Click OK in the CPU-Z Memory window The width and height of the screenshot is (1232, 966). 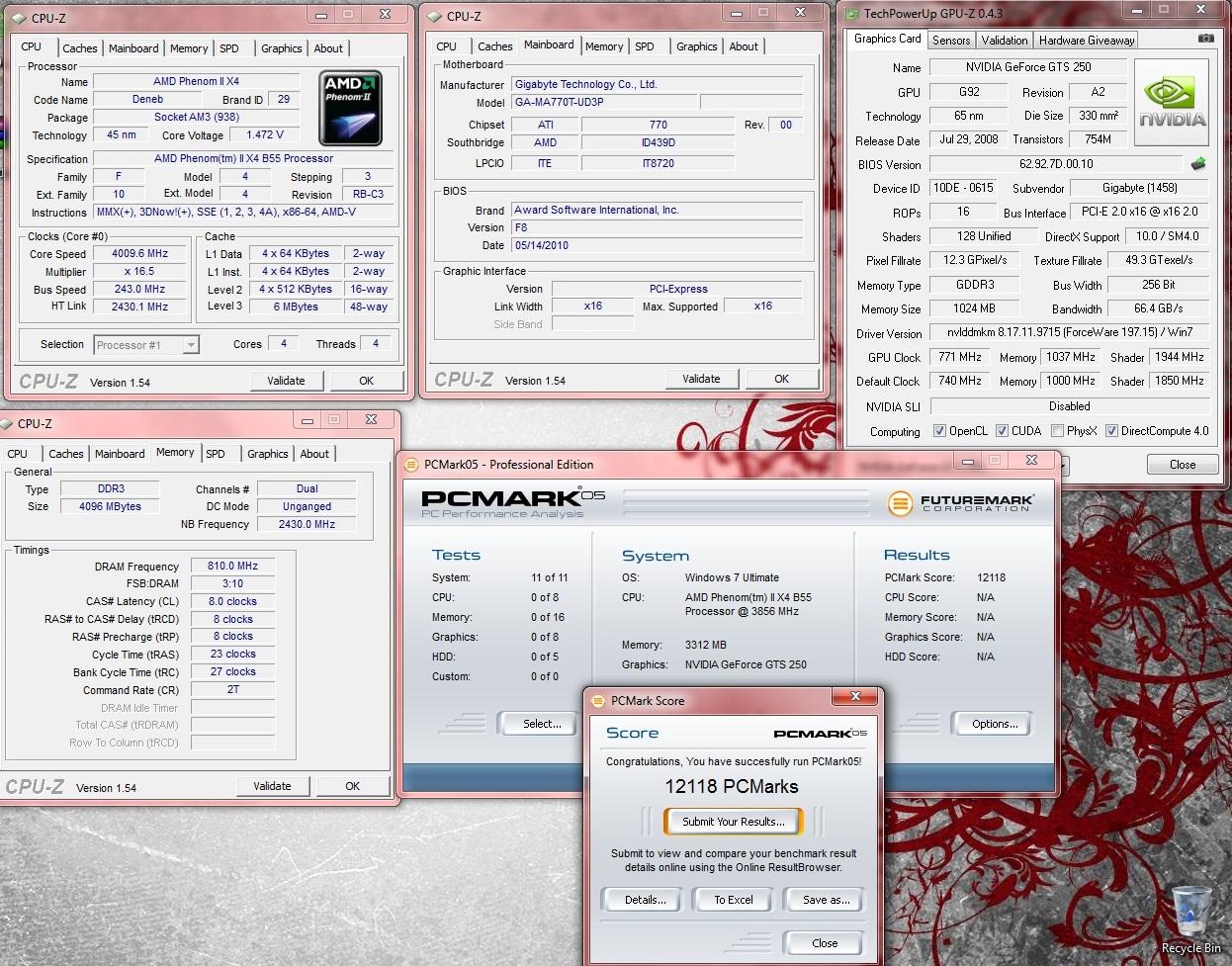click(353, 786)
